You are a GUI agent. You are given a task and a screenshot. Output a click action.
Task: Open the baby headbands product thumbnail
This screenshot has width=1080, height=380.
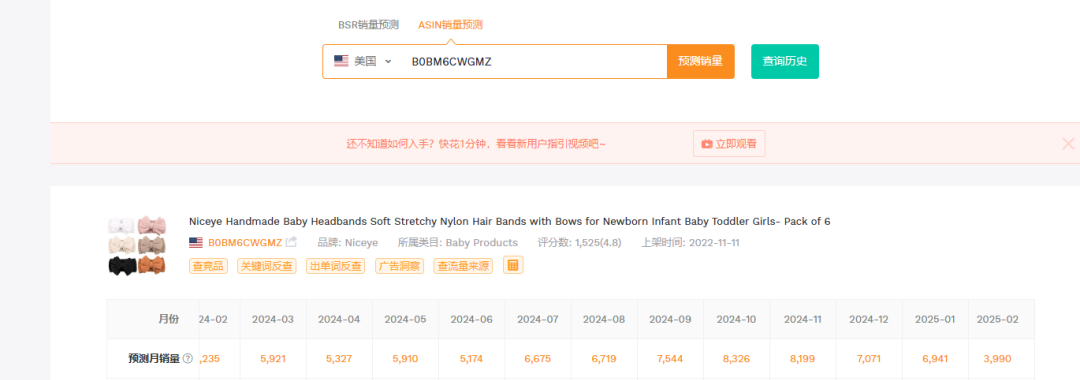pos(137,246)
